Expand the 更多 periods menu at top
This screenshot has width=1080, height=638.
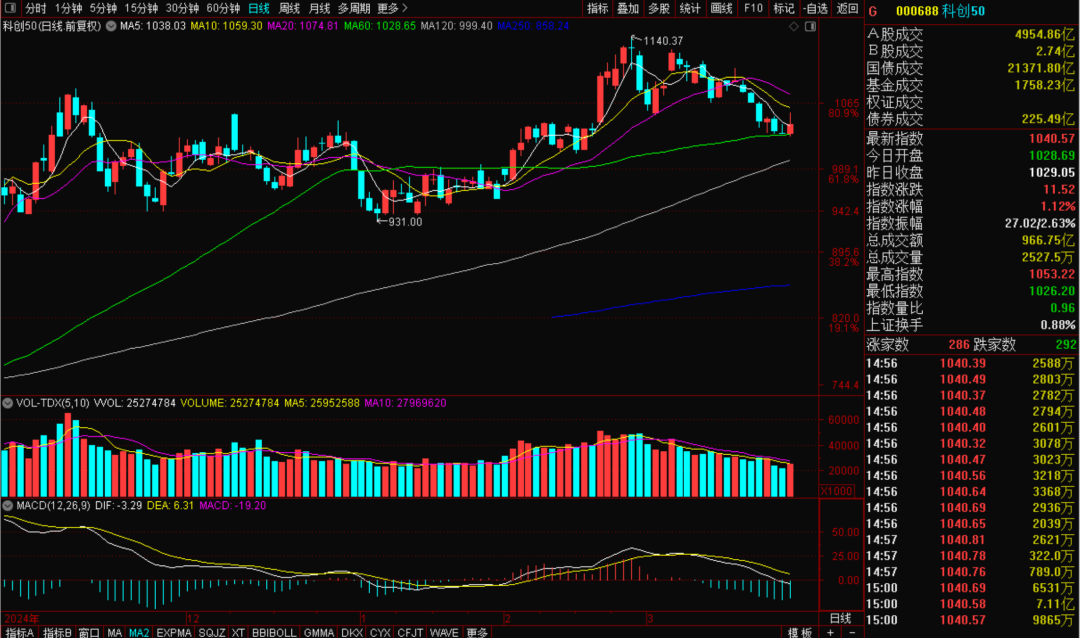pos(391,8)
